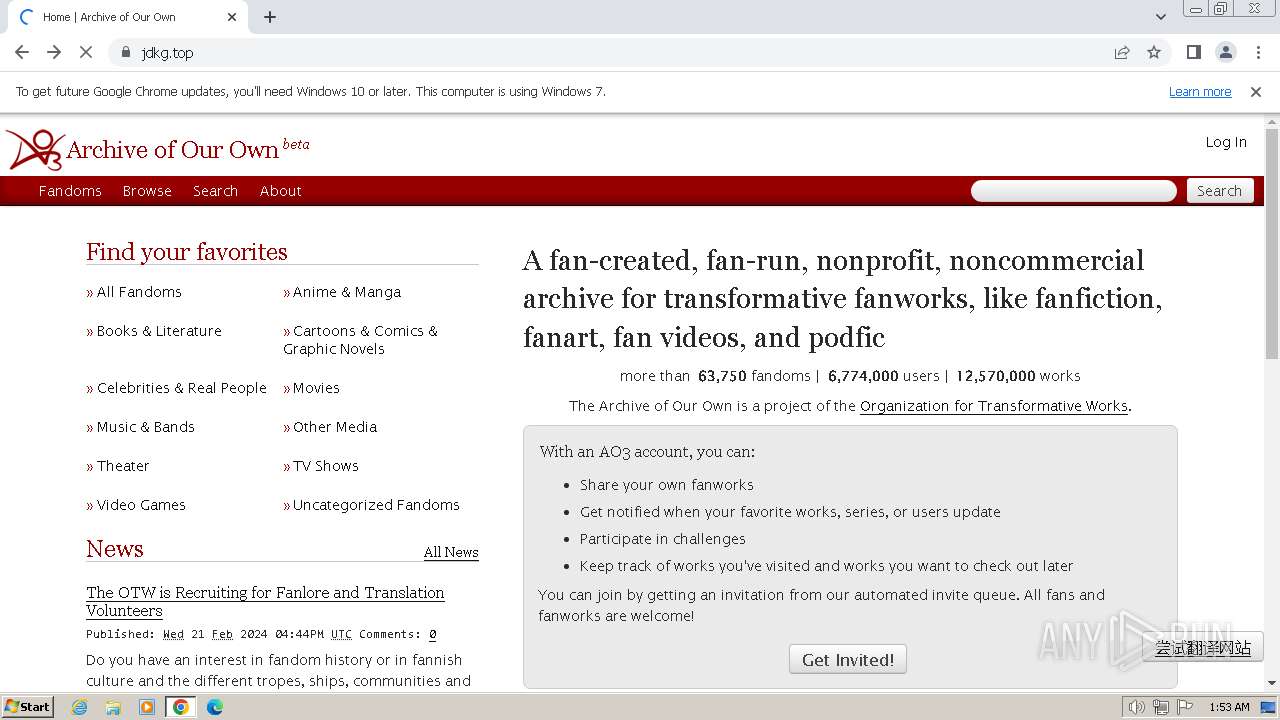This screenshot has height=720, width=1280.
Task: Open the Log In link
Action: point(1226,142)
